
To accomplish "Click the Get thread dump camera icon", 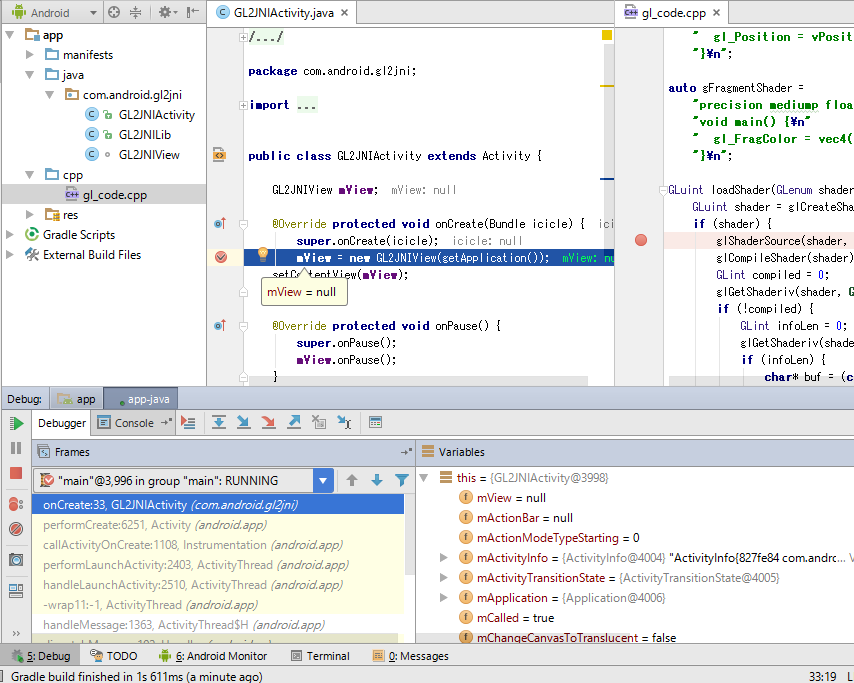I will point(16,559).
